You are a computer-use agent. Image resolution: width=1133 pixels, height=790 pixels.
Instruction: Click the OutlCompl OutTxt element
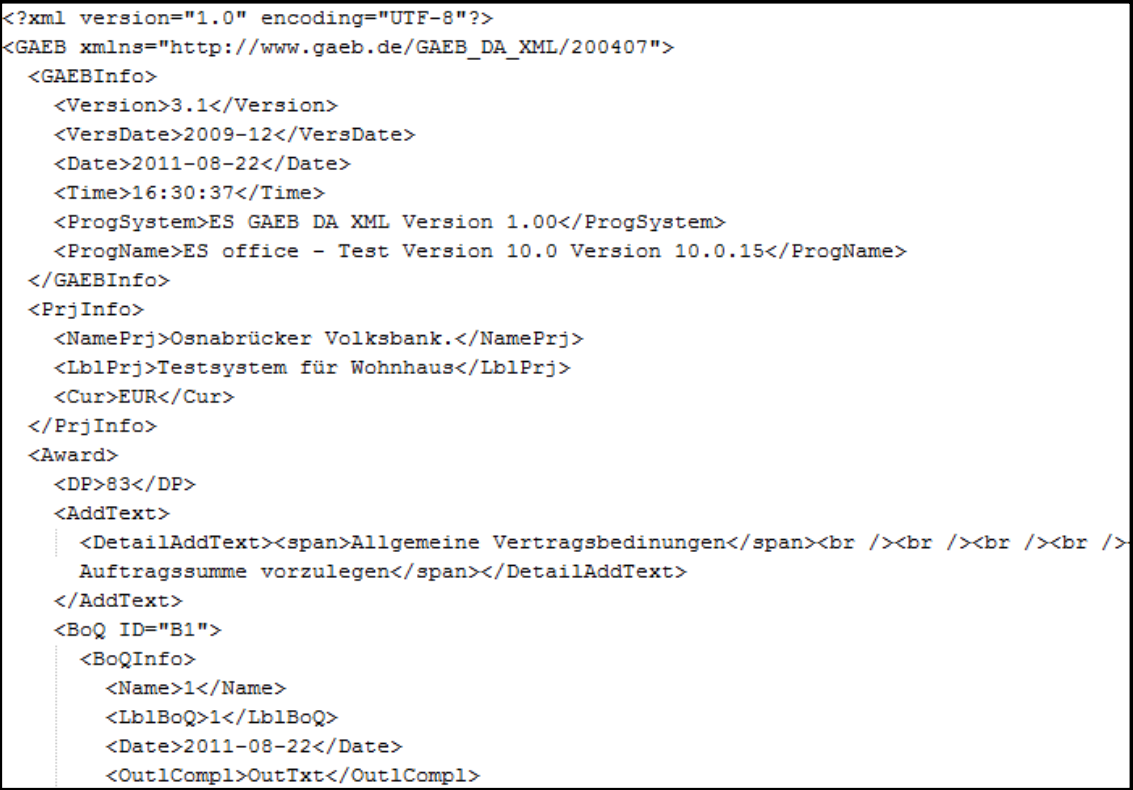(293, 776)
